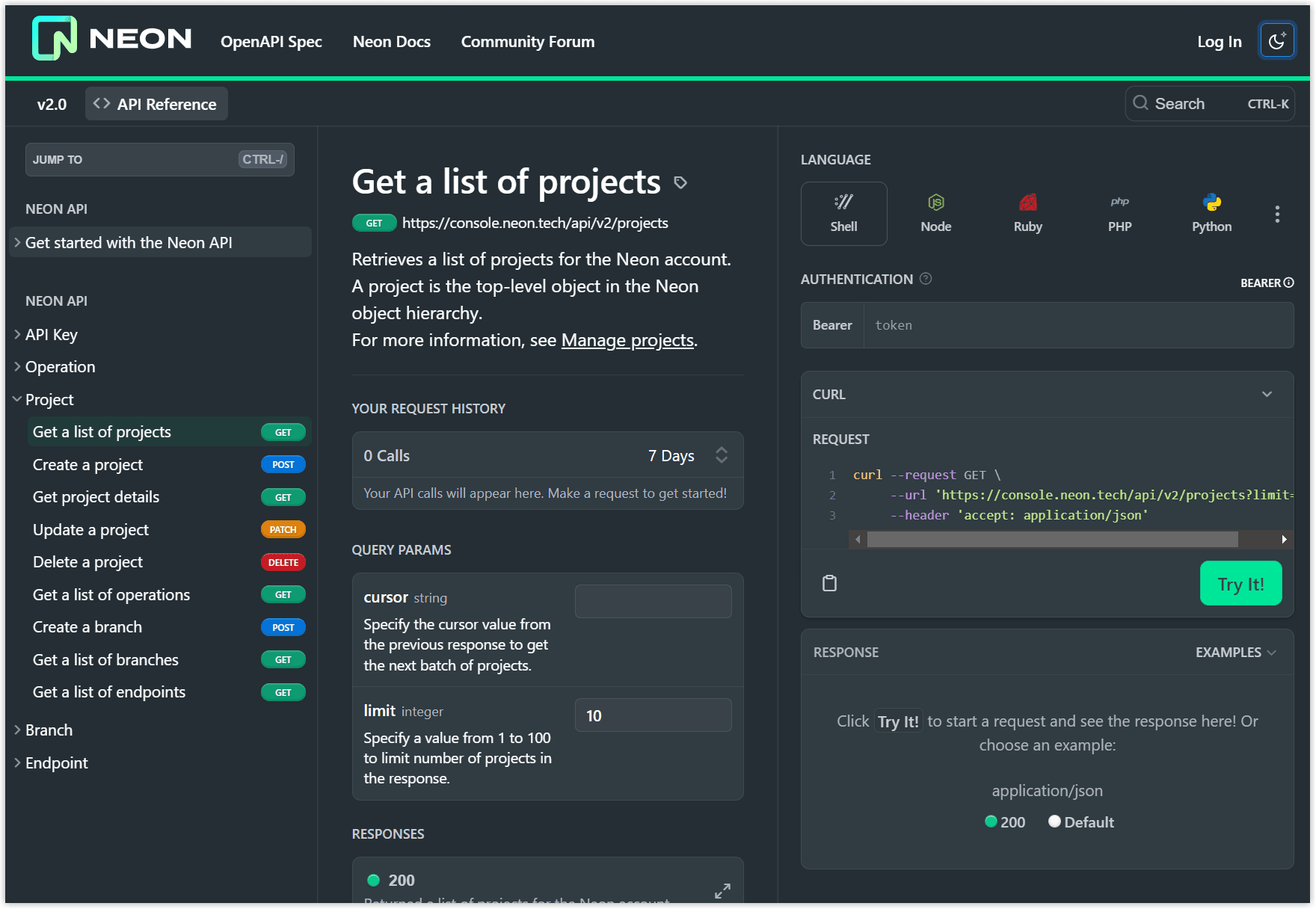Click the Bearer info icon

pyautogui.click(x=1288, y=283)
